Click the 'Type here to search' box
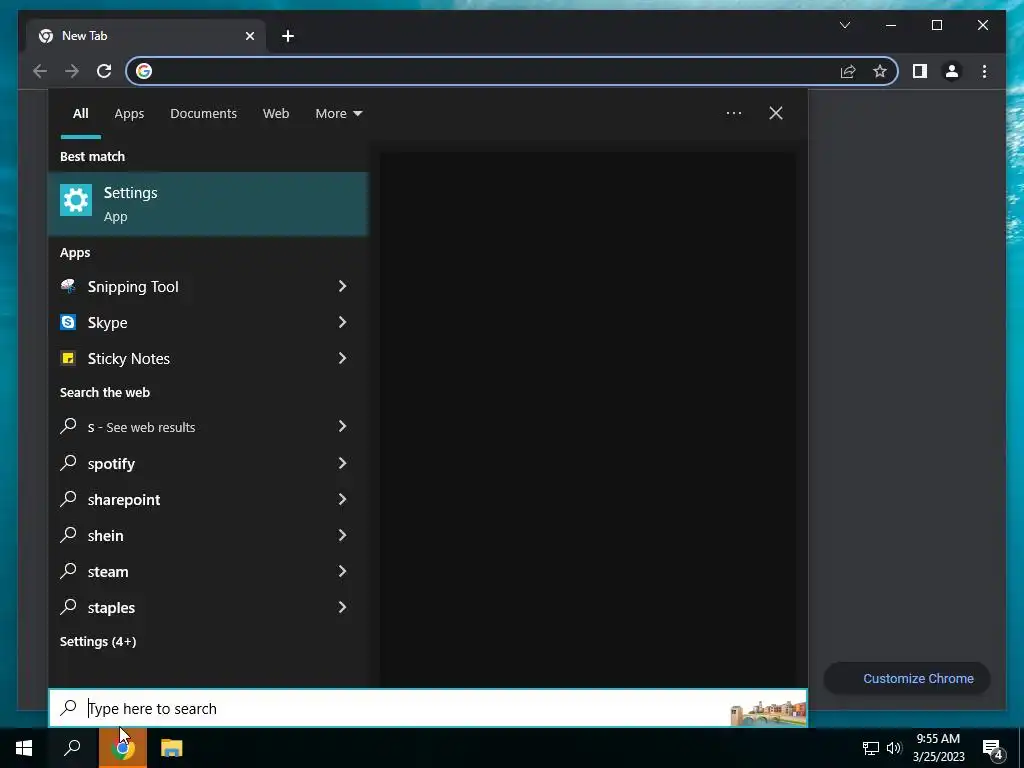1024x768 pixels. [428, 708]
